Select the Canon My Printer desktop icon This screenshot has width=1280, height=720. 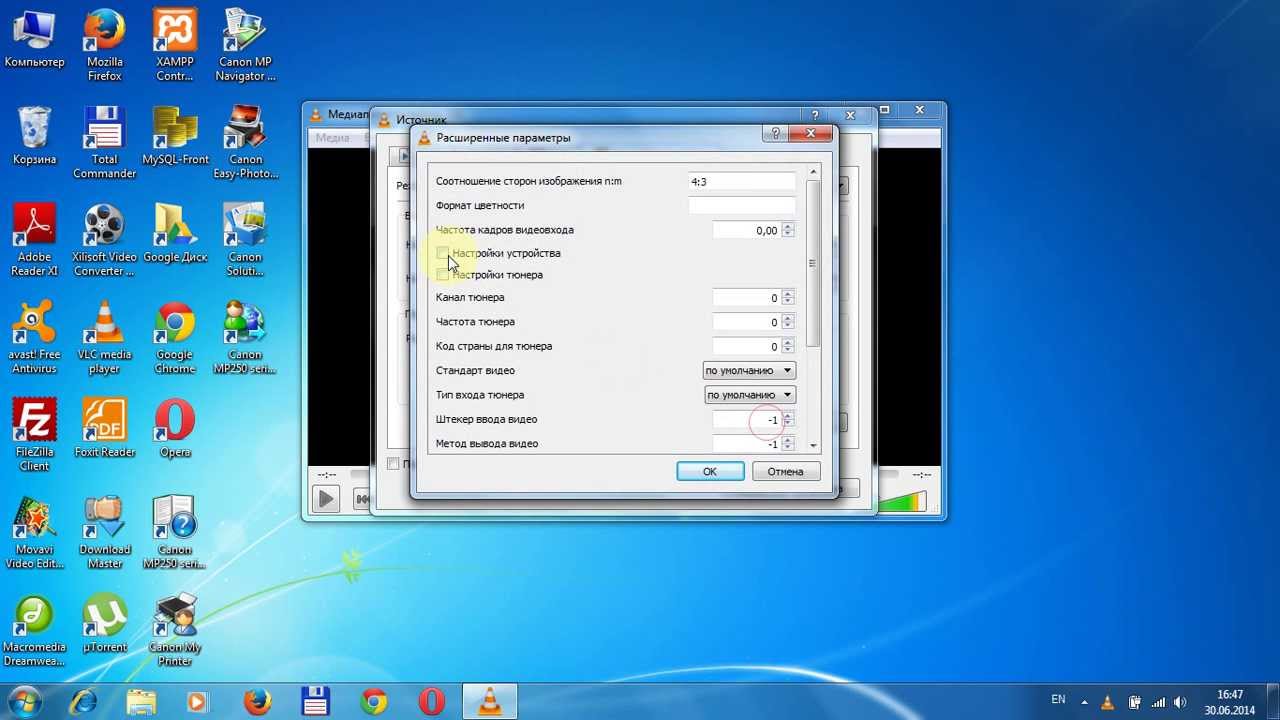[175, 630]
